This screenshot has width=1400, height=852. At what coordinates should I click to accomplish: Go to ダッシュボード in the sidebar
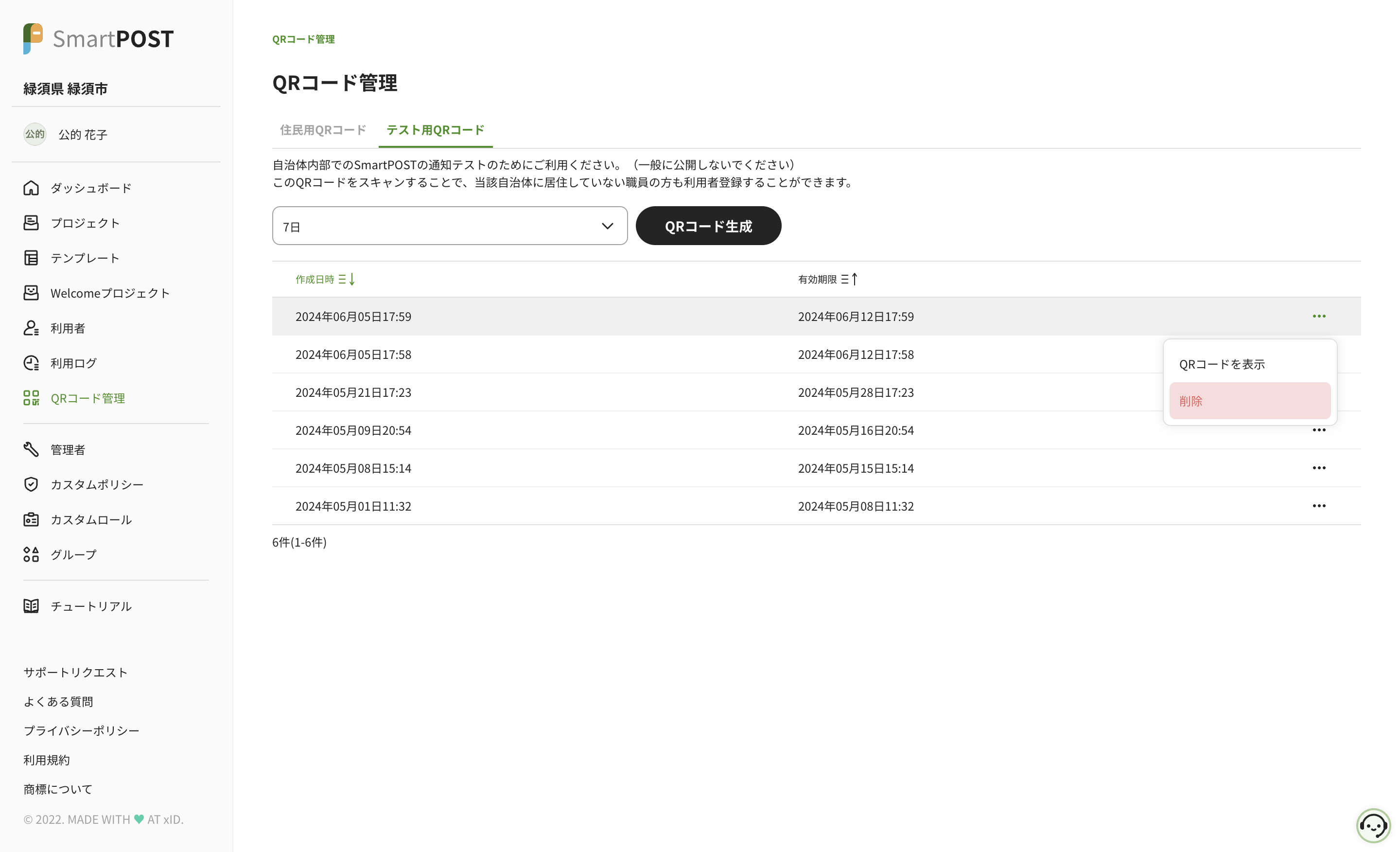[91, 188]
